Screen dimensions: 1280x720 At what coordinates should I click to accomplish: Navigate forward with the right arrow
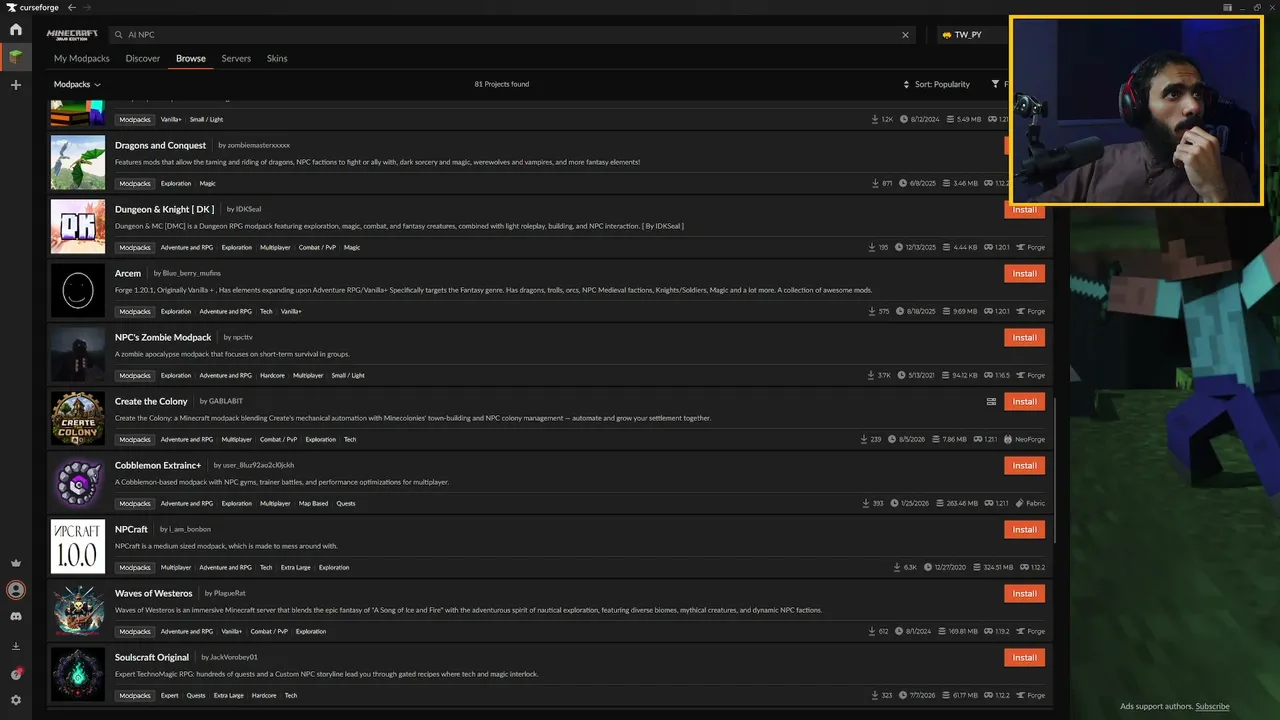(87, 7)
